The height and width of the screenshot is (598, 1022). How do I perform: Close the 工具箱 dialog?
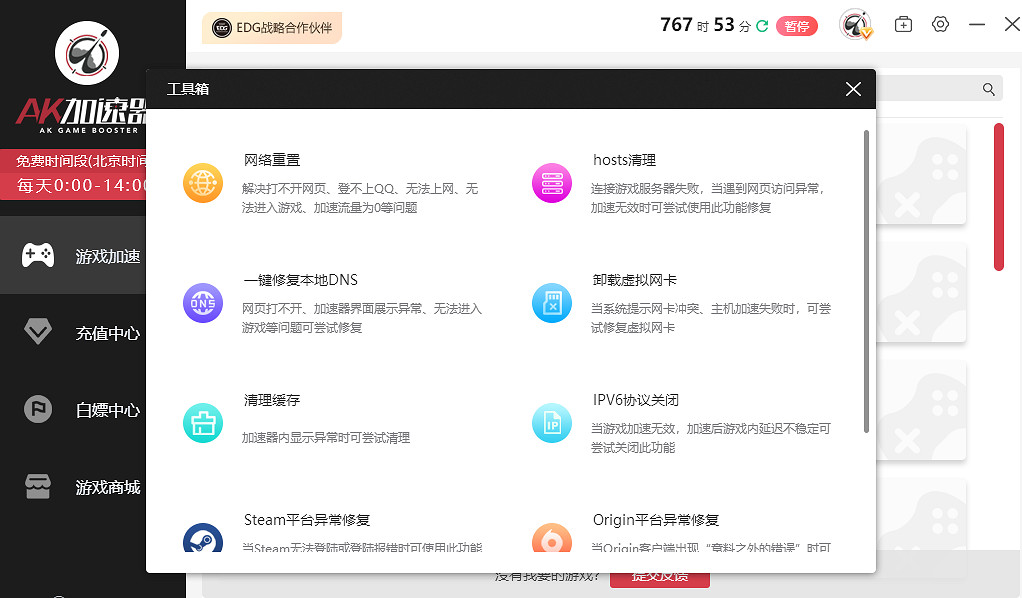tap(852, 89)
